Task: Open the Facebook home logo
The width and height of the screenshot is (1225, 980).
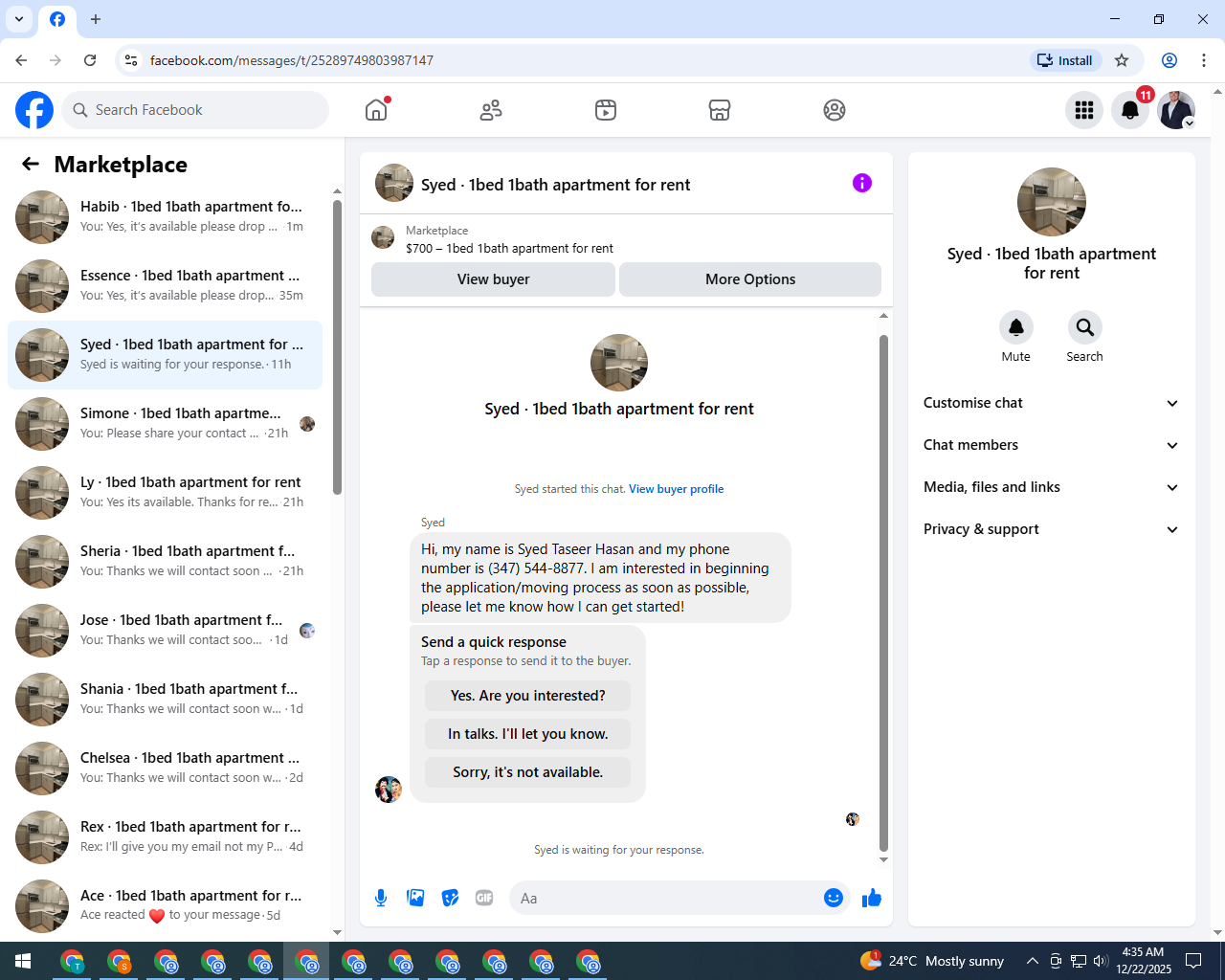Action: pos(34,110)
